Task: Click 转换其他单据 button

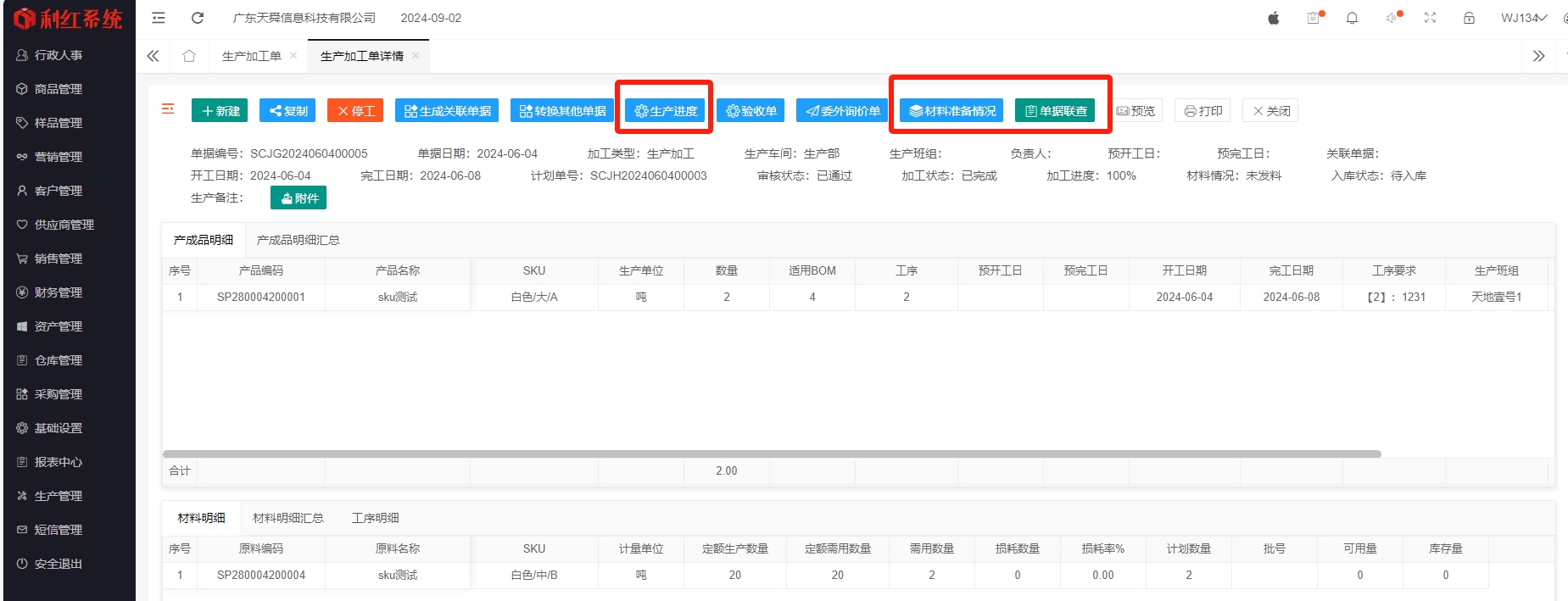Action: coord(562,111)
